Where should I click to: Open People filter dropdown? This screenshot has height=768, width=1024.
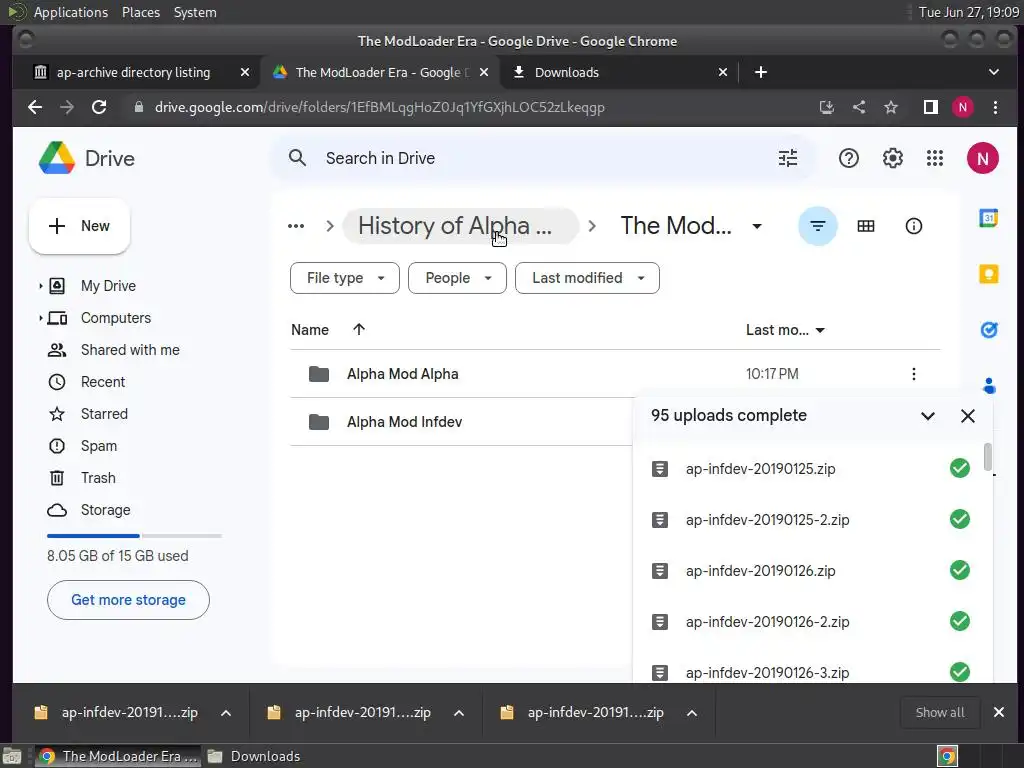[x=457, y=278]
